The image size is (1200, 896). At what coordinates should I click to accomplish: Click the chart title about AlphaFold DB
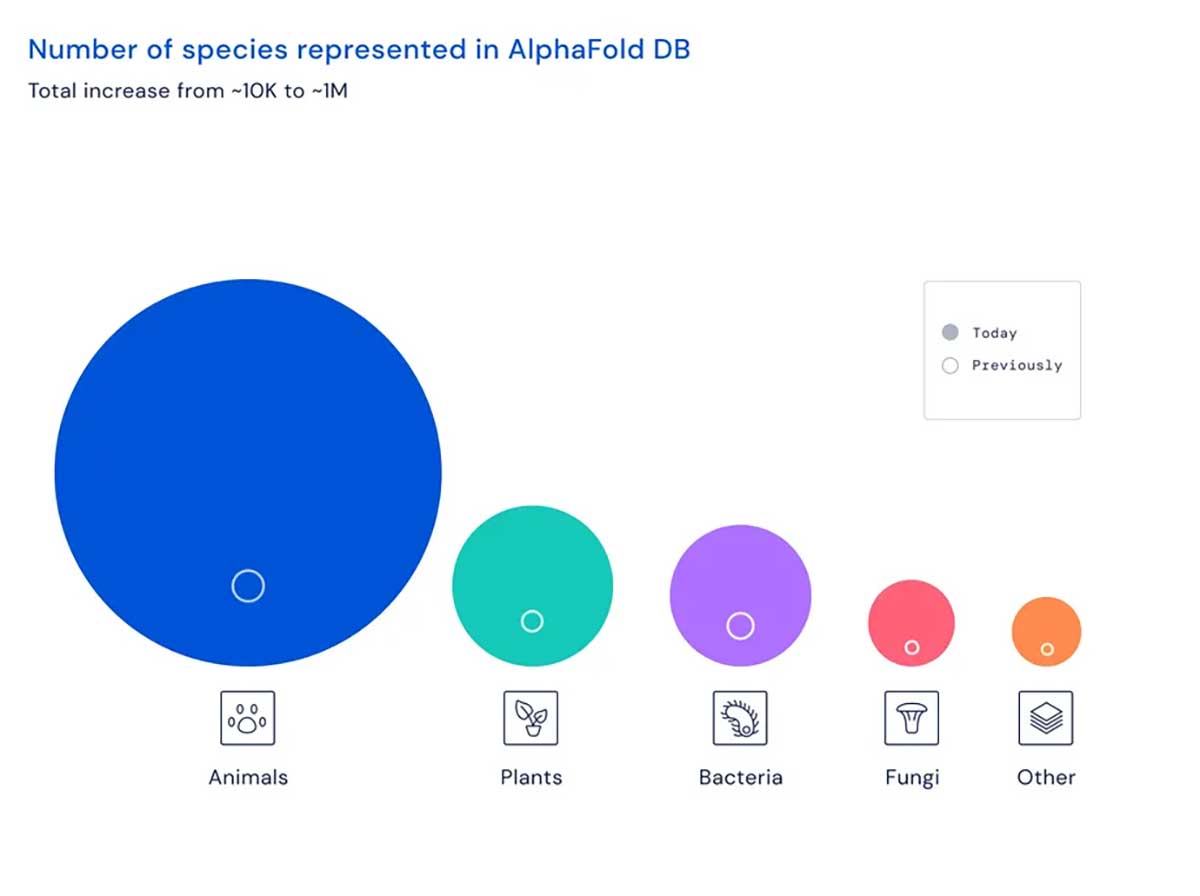pyautogui.click(x=359, y=49)
